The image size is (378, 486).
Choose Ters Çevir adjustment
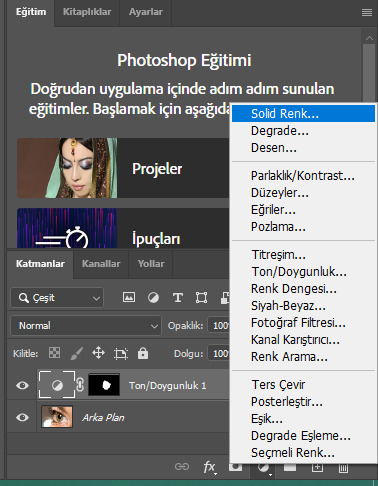pos(303,385)
